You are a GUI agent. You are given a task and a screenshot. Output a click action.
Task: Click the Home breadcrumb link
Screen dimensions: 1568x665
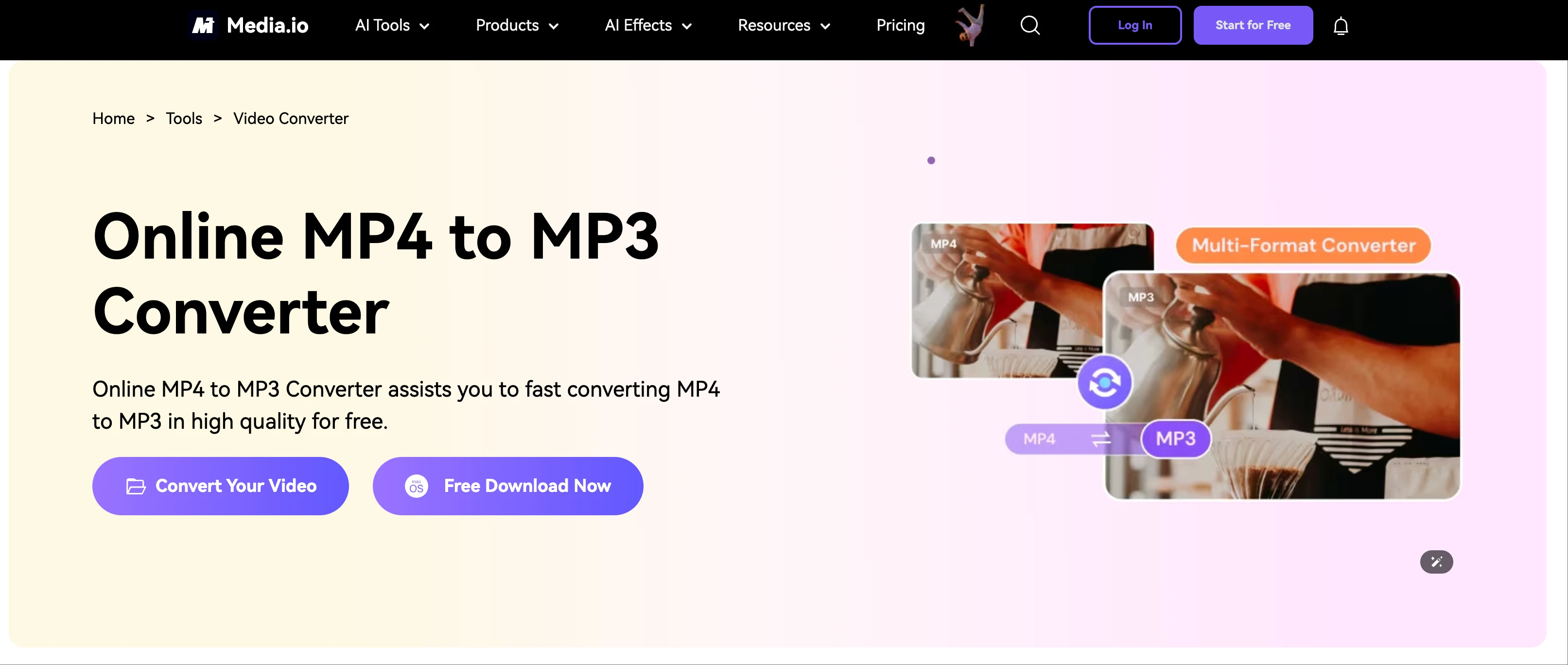click(113, 118)
